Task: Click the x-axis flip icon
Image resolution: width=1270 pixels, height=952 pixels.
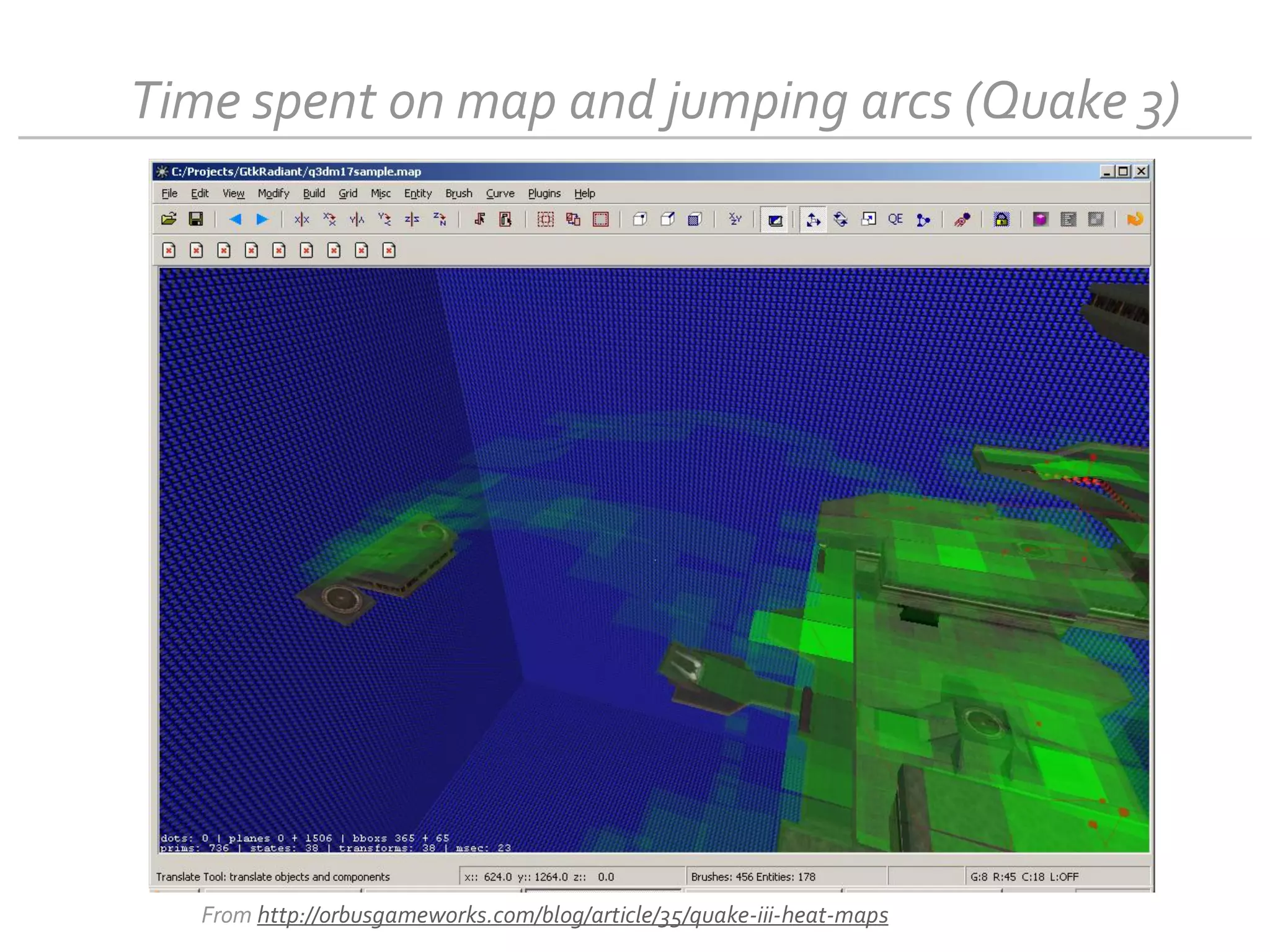Action: [x=301, y=219]
